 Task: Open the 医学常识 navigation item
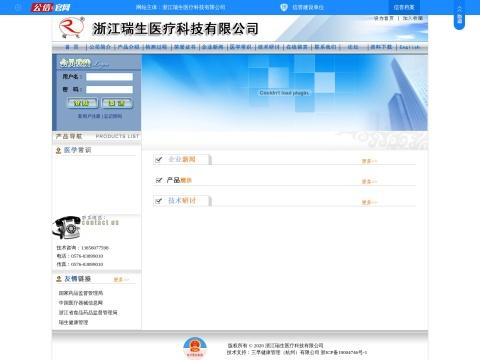click(241, 47)
